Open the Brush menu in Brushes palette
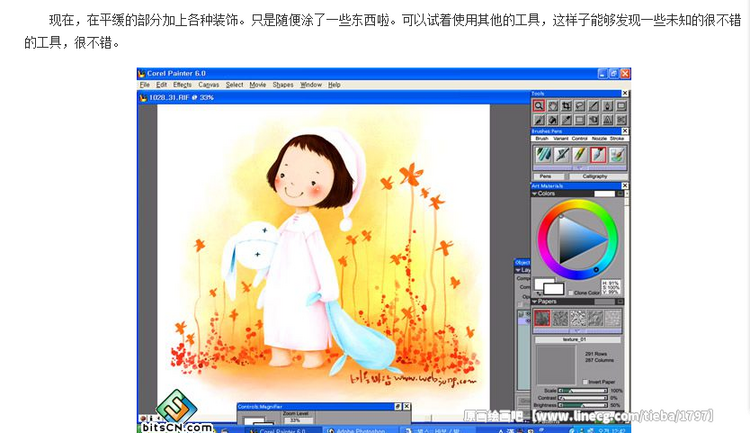This screenshot has width=750, height=433. coord(542,138)
